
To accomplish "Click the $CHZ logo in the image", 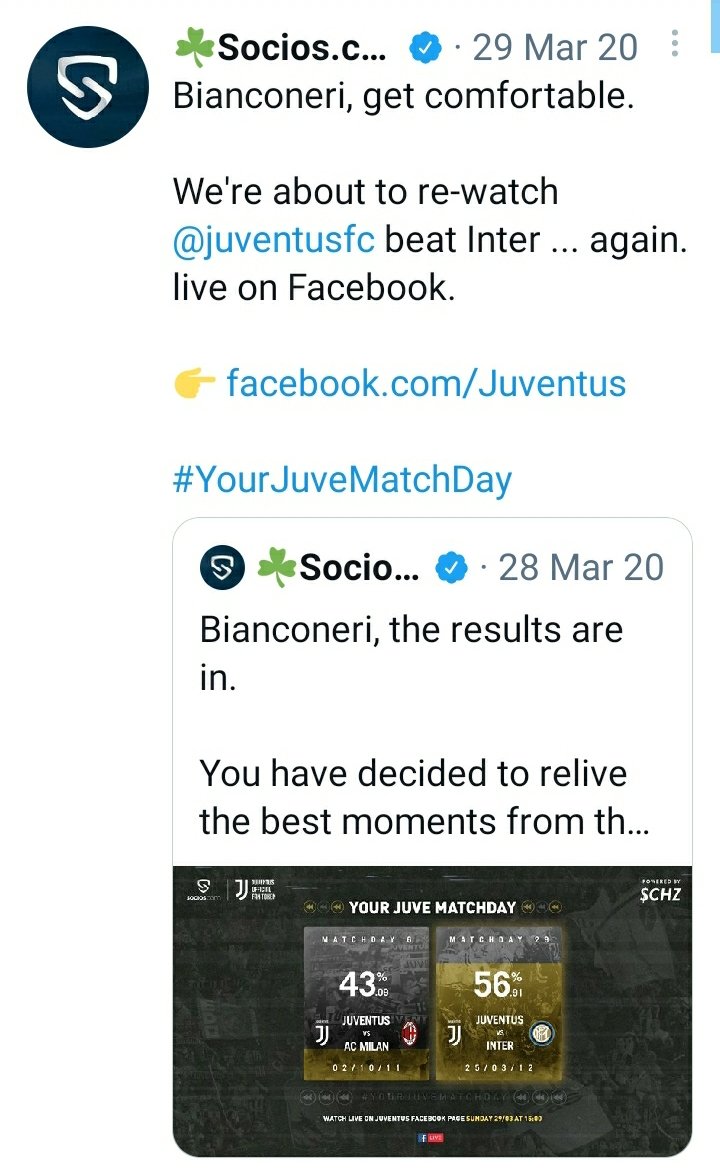I will pyautogui.click(x=660, y=892).
